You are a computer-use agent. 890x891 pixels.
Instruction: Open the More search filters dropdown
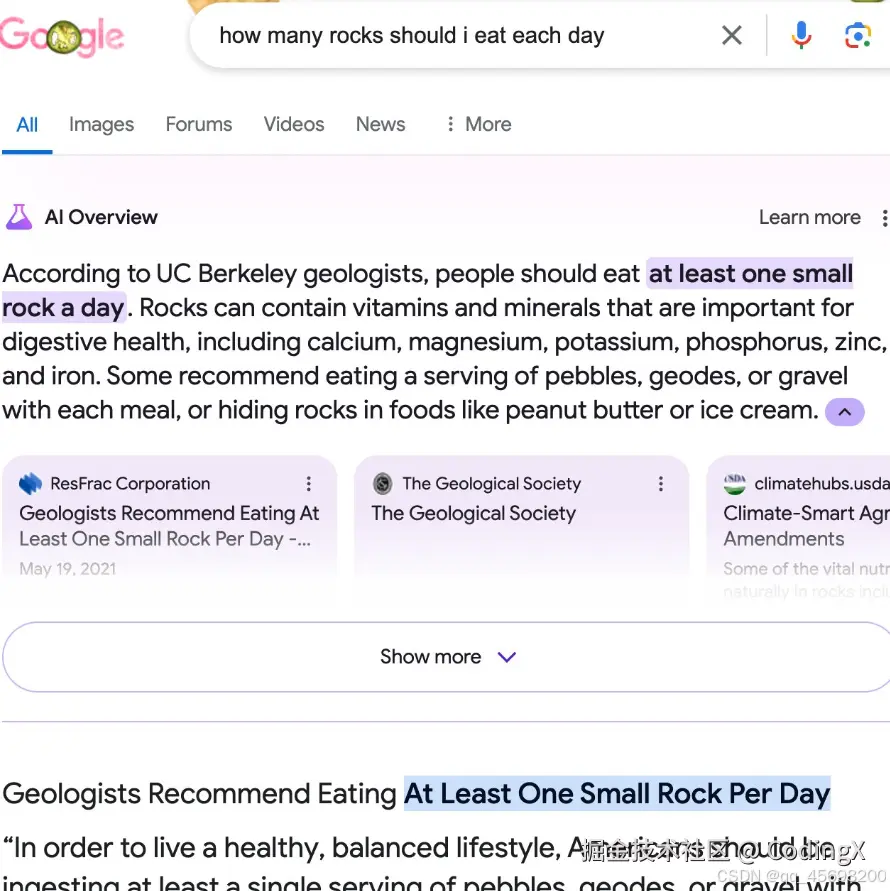pyautogui.click(x=478, y=124)
